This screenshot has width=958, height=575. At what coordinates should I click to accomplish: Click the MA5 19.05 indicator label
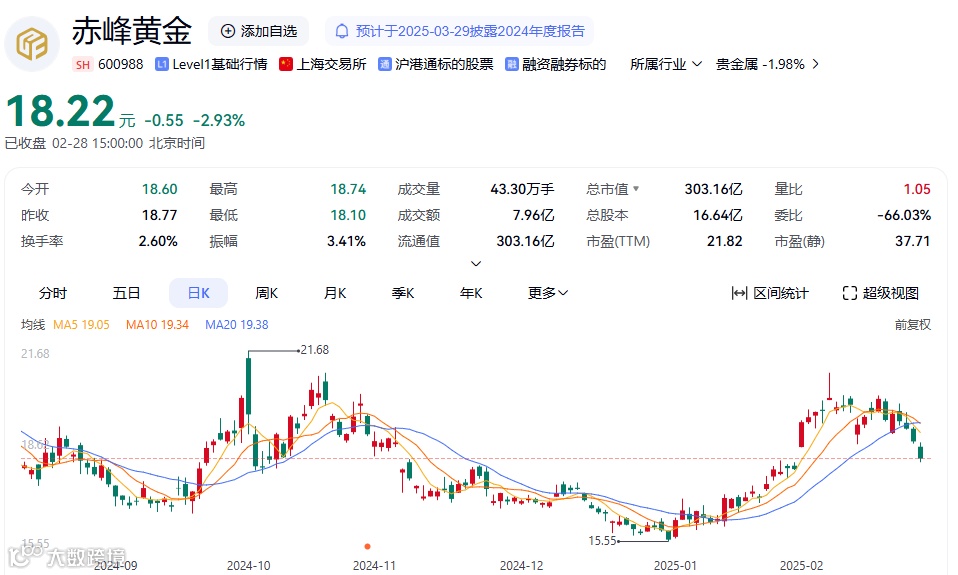81,324
